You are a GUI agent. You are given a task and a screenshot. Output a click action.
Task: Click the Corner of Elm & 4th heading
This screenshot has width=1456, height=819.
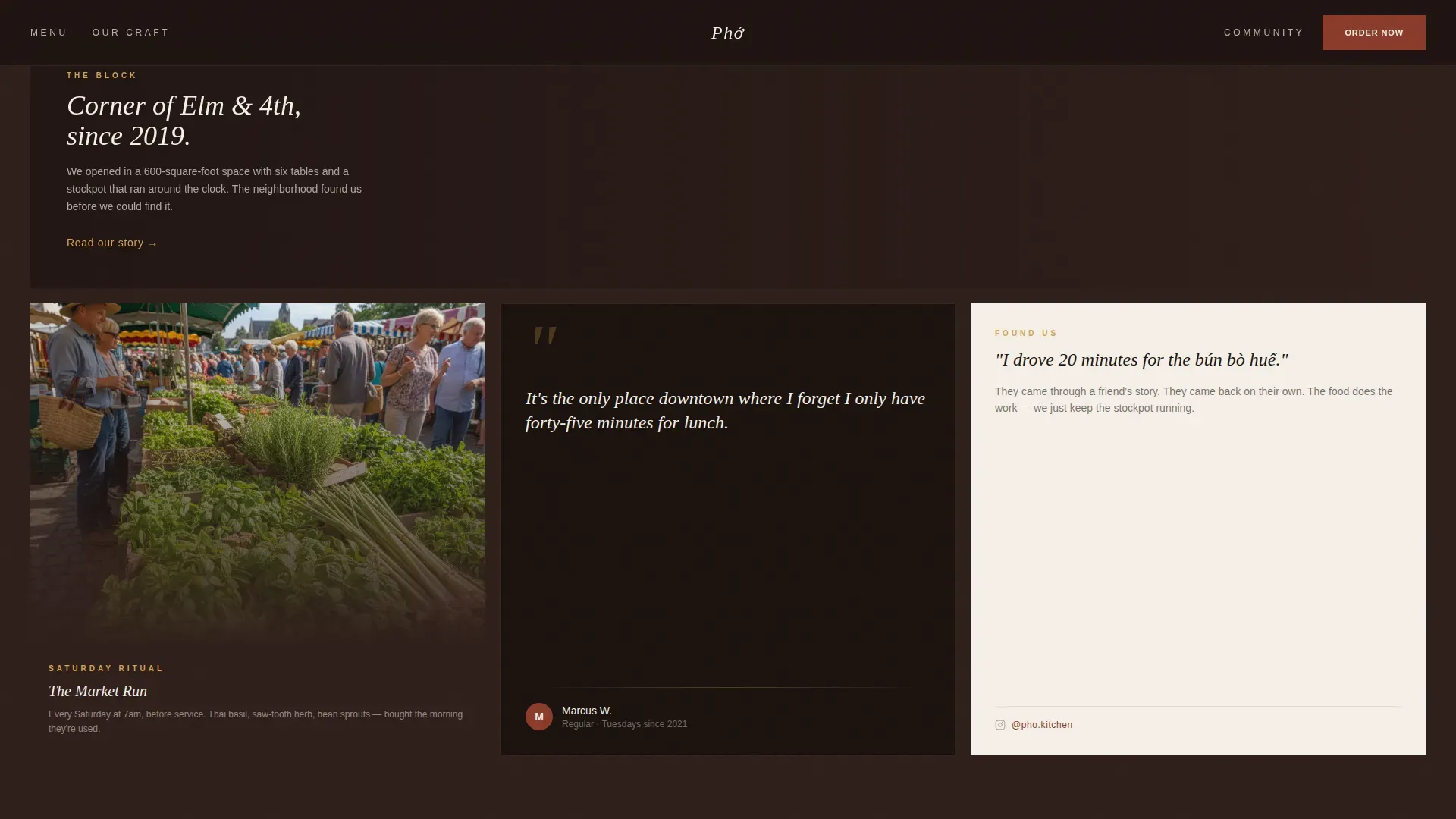[184, 121]
